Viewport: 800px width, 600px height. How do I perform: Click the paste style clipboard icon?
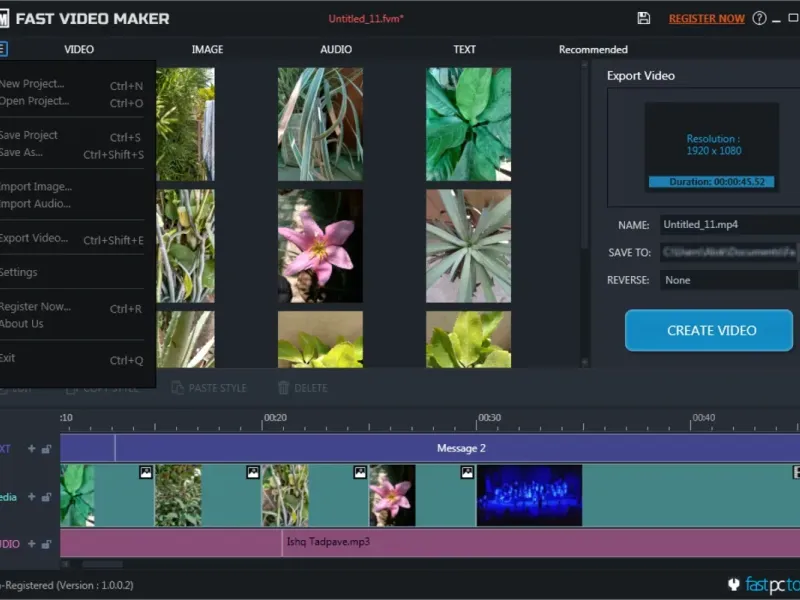point(177,388)
